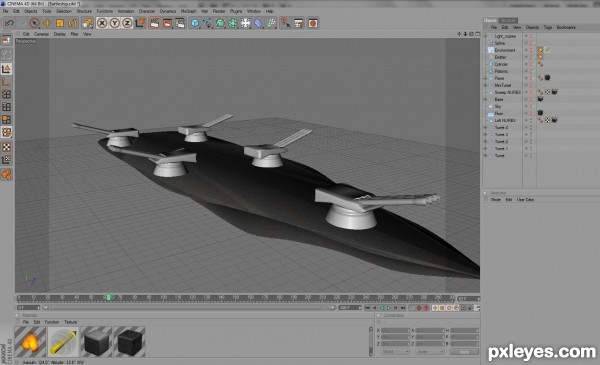
Task: Select the Move tool
Action: (47, 23)
